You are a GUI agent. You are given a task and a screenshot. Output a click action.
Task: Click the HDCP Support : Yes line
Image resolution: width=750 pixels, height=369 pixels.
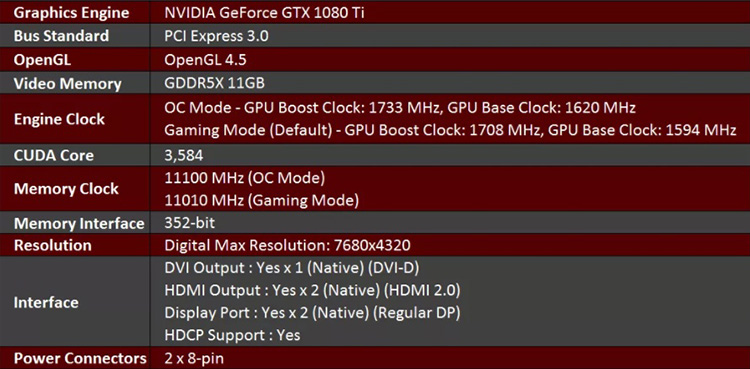point(232,335)
